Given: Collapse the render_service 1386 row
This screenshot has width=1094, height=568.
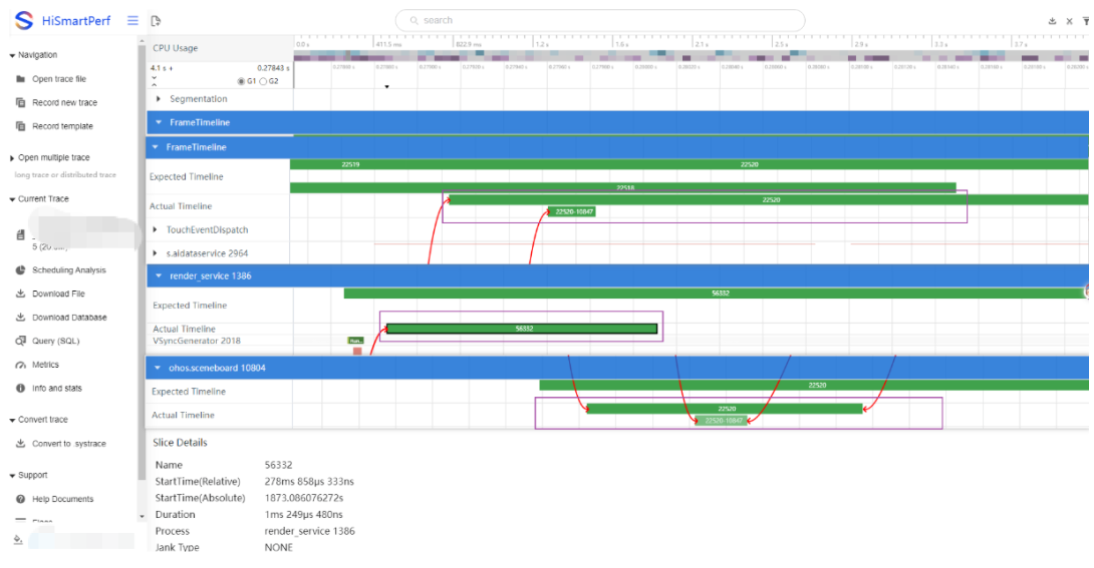Looking at the screenshot, I should tap(158, 276).
